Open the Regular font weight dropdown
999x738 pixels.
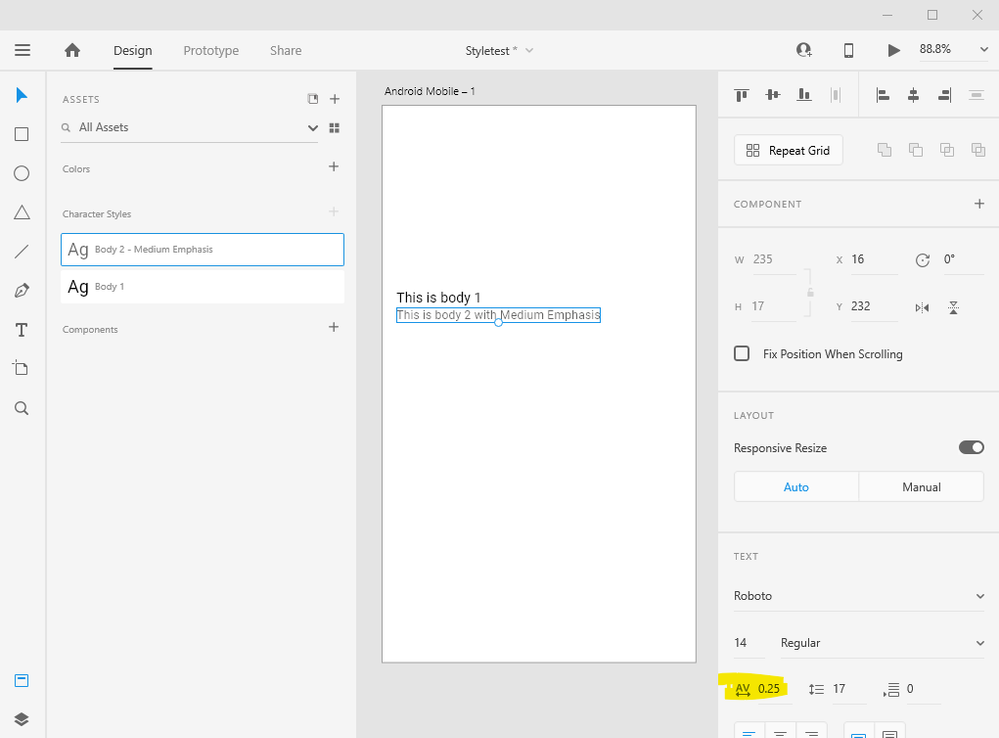(x=882, y=643)
